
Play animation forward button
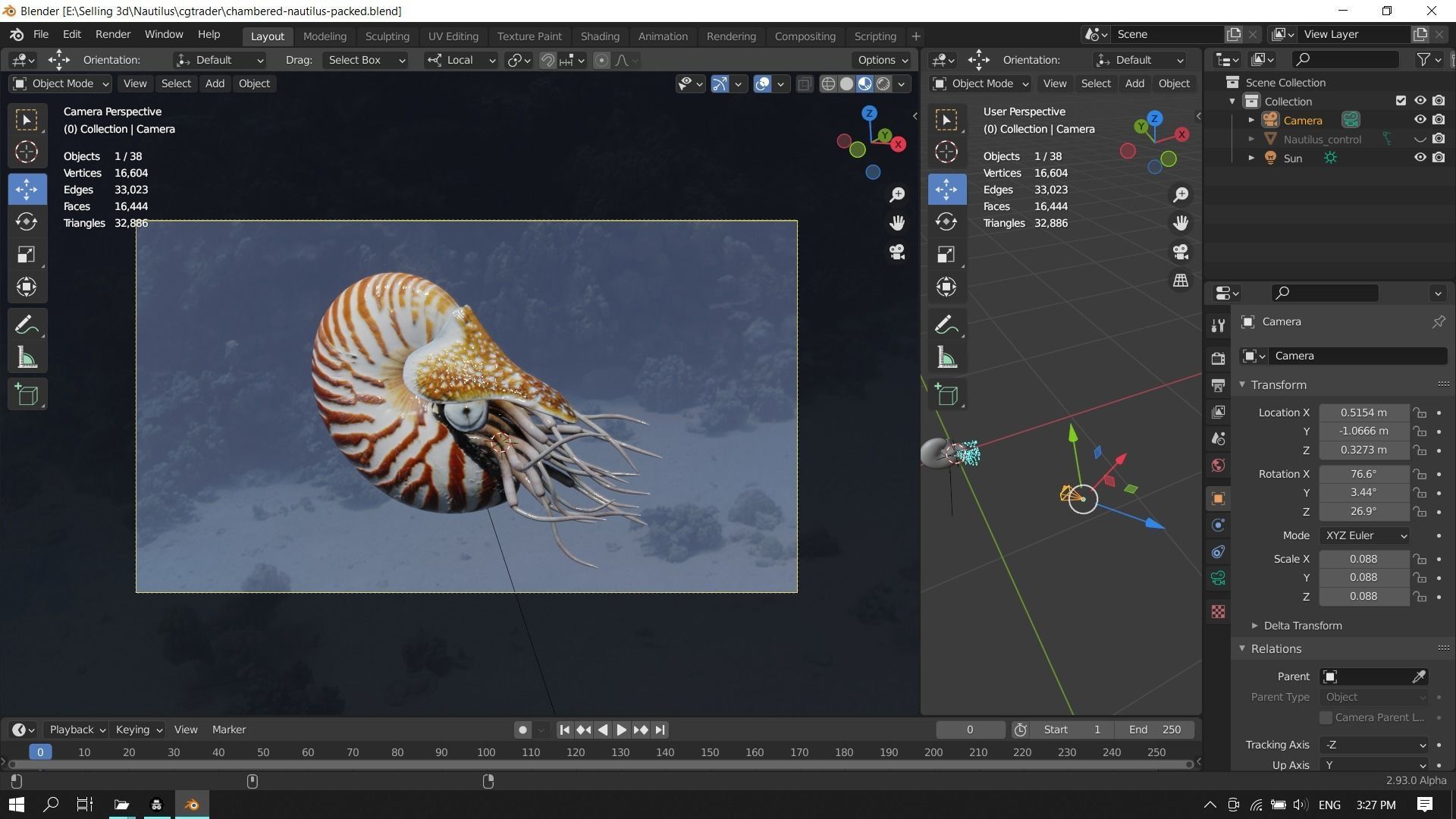click(x=621, y=730)
